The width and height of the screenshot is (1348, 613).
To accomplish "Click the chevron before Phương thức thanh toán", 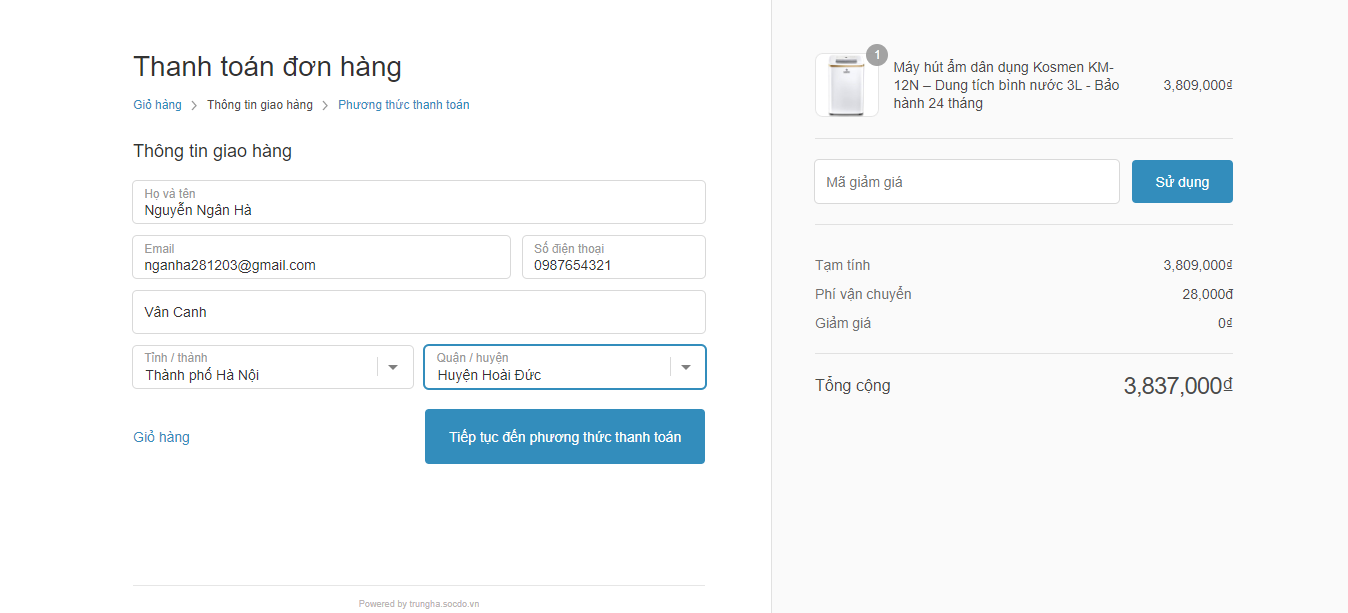I will point(325,105).
